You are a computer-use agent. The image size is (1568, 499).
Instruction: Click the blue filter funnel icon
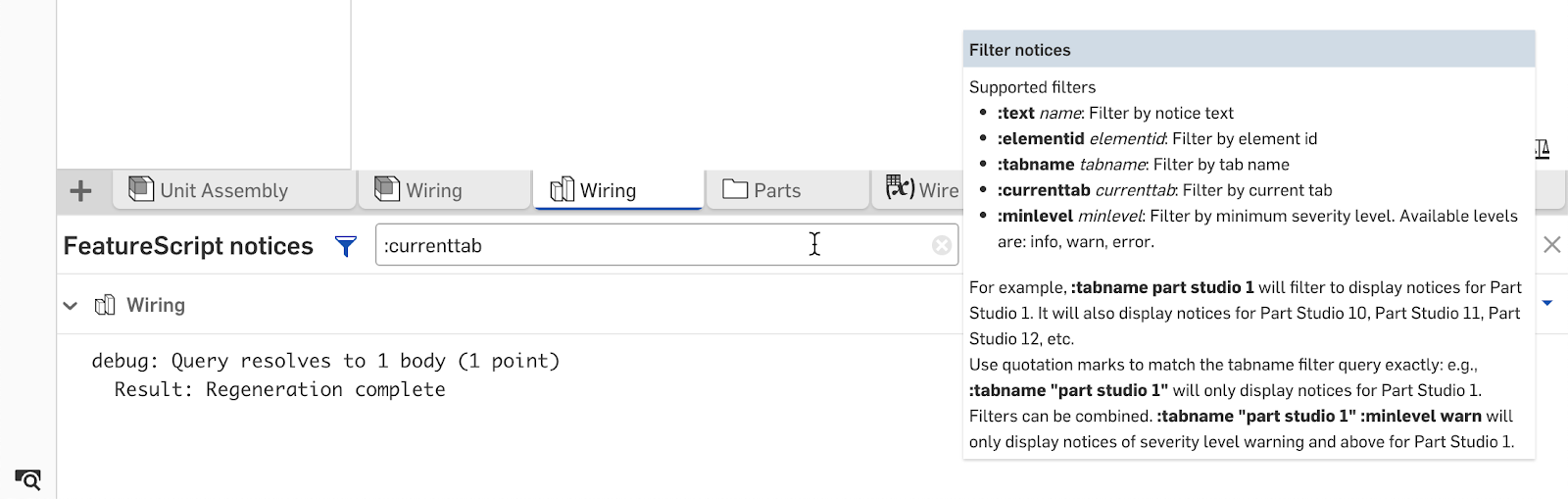[345, 246]
